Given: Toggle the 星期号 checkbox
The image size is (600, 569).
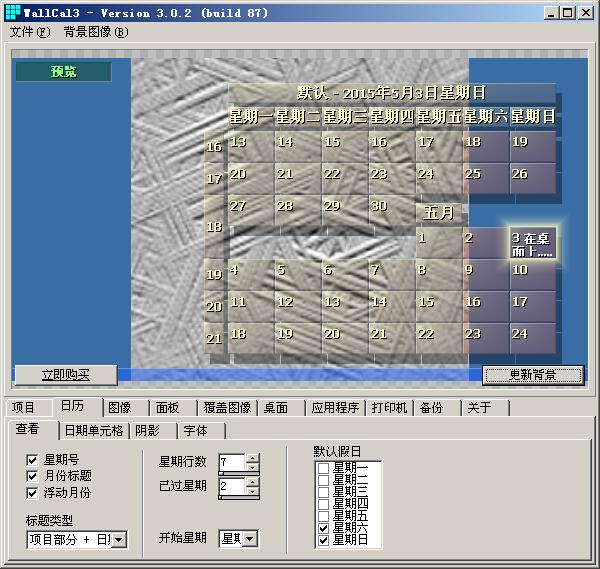Looking at the screenshot, I should coord(33,460).
